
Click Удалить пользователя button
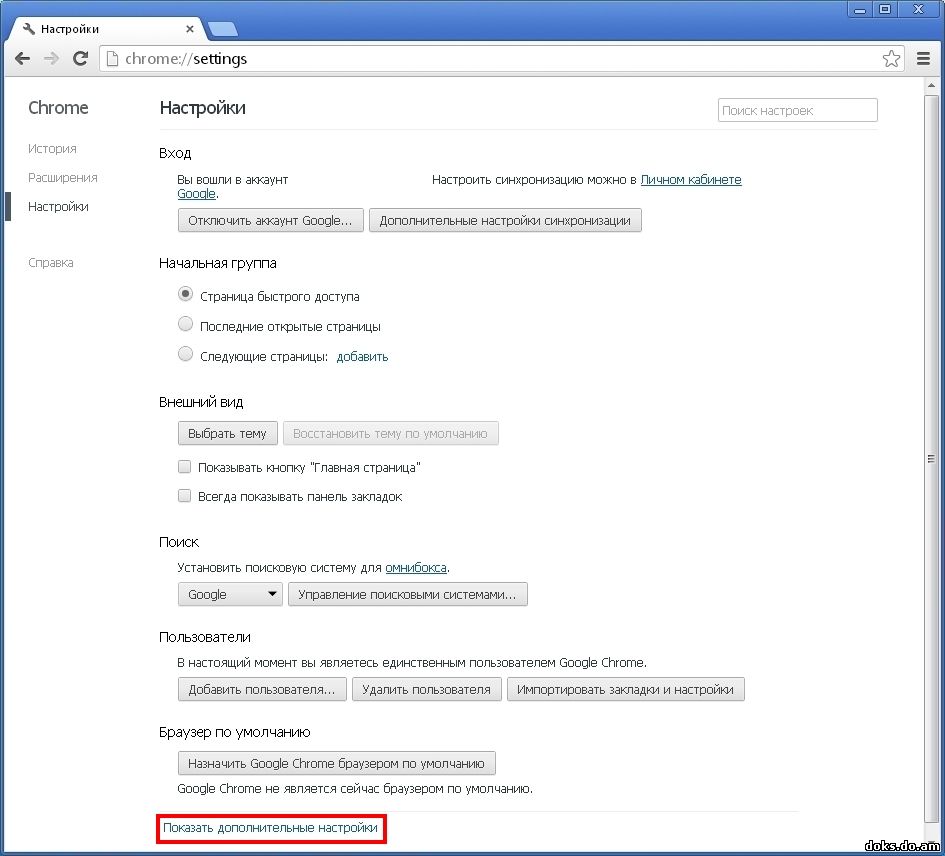pos(427,690)
